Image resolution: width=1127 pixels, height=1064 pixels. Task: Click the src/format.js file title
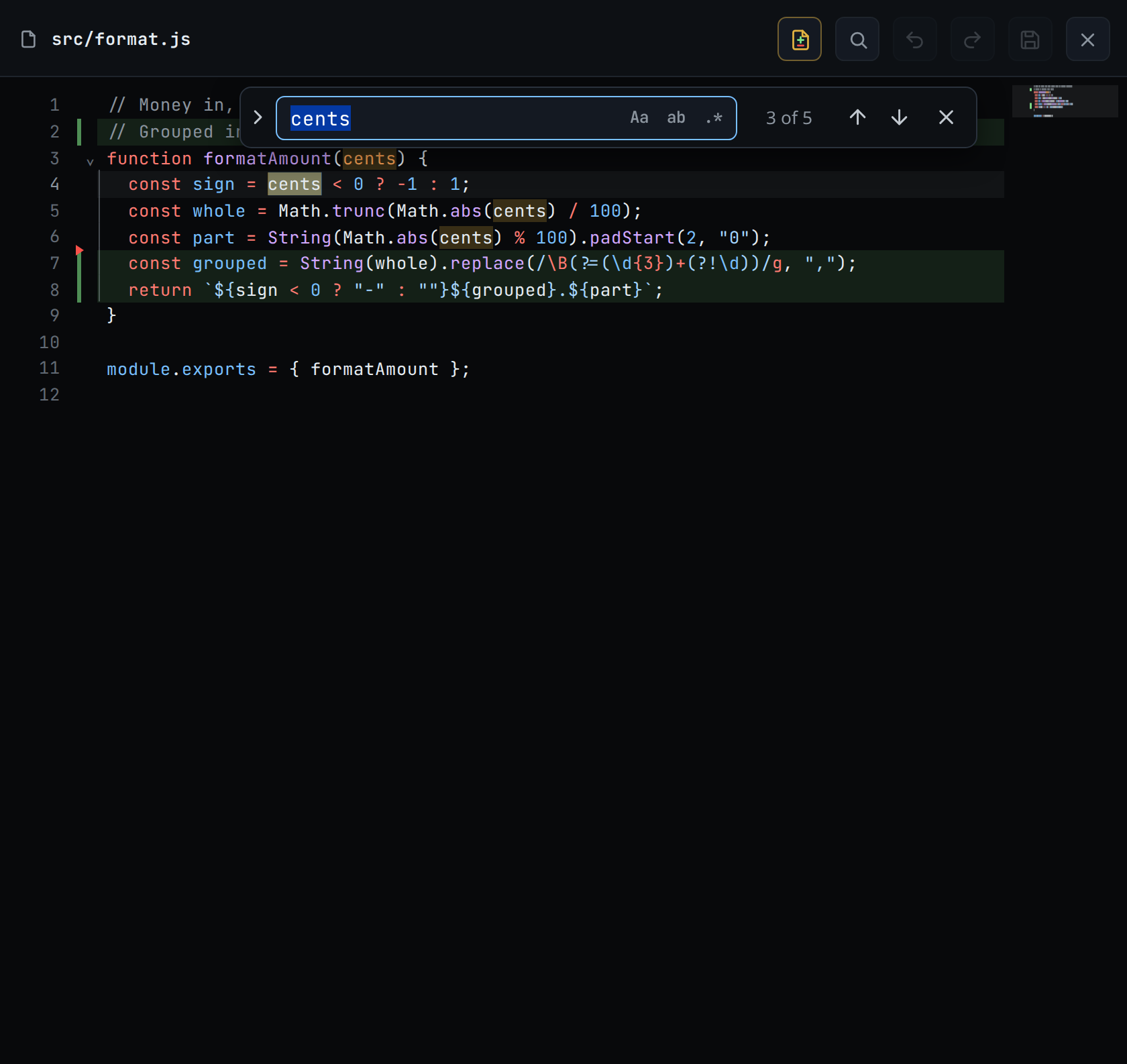[x=121, y=40]
